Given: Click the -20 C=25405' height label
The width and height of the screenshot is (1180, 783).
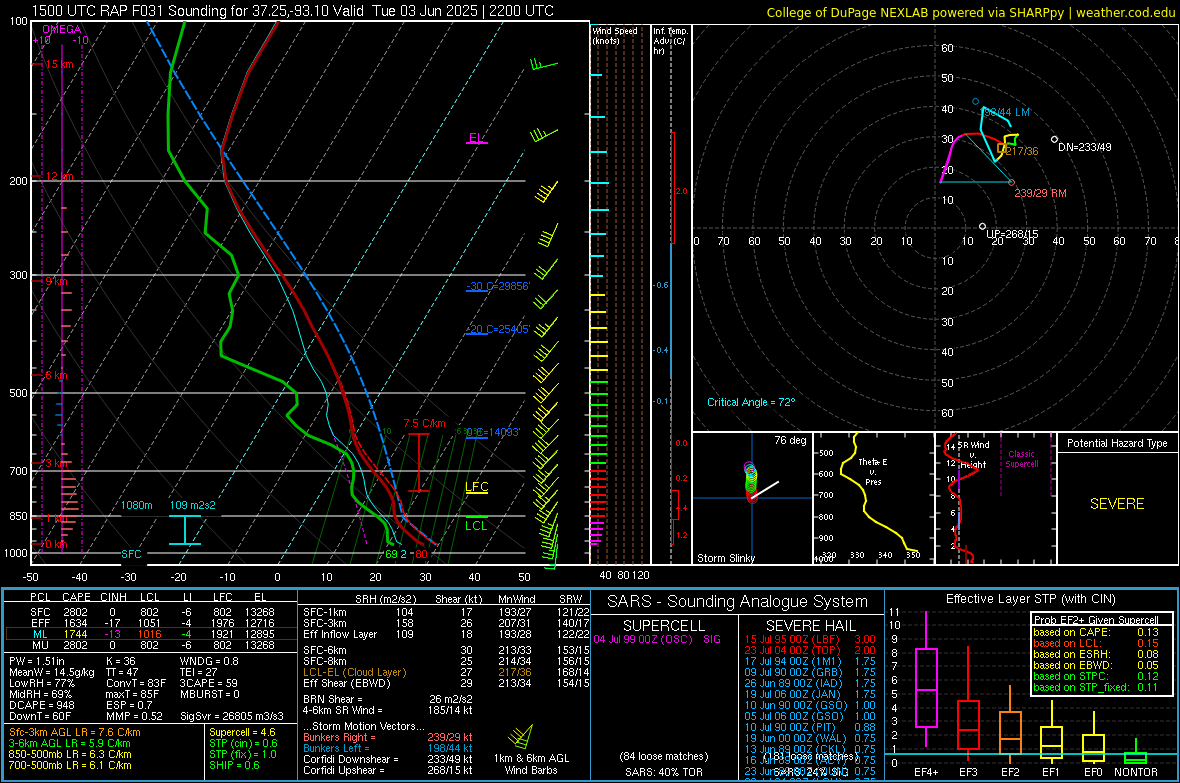Looking at the screenshot, I should pos(498,329).
